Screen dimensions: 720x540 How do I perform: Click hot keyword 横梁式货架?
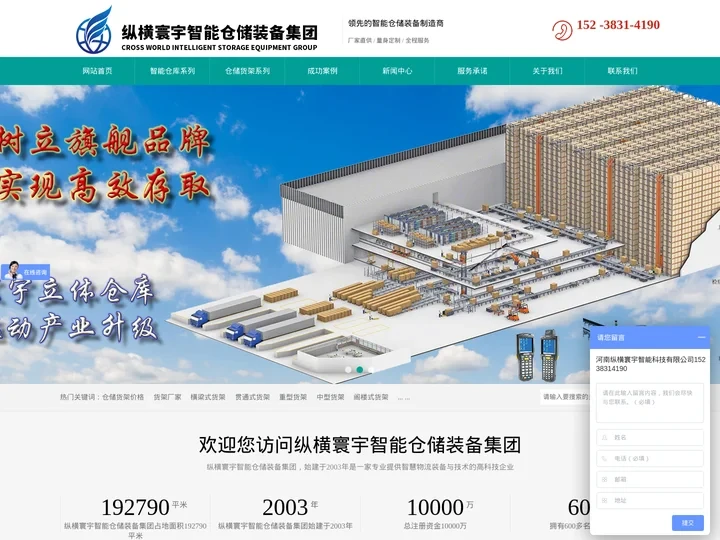coord(208,397)
